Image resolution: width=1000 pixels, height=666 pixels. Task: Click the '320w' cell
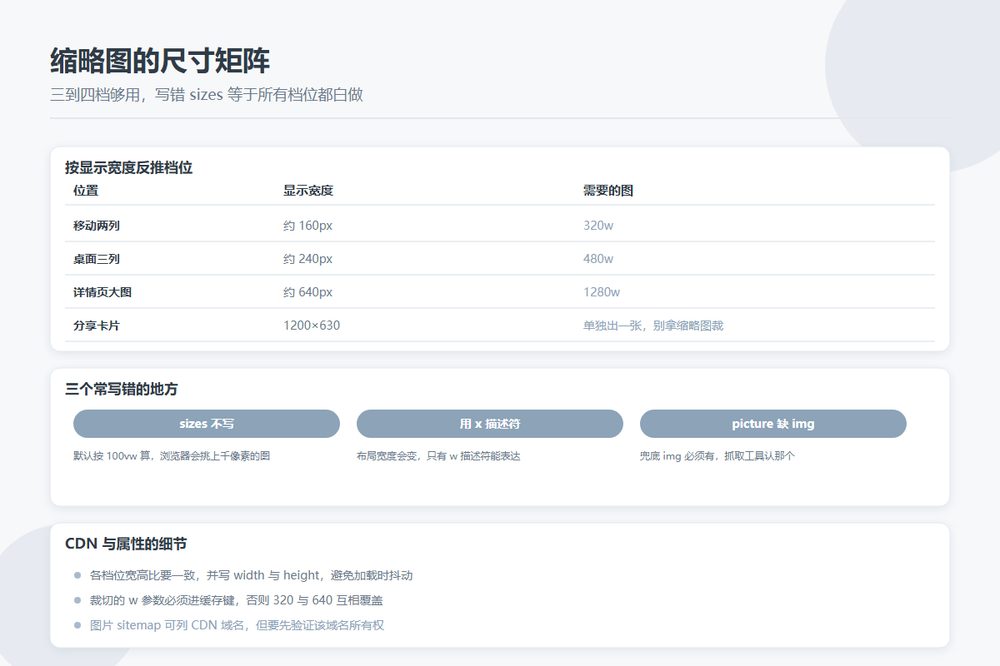[598, 225]
